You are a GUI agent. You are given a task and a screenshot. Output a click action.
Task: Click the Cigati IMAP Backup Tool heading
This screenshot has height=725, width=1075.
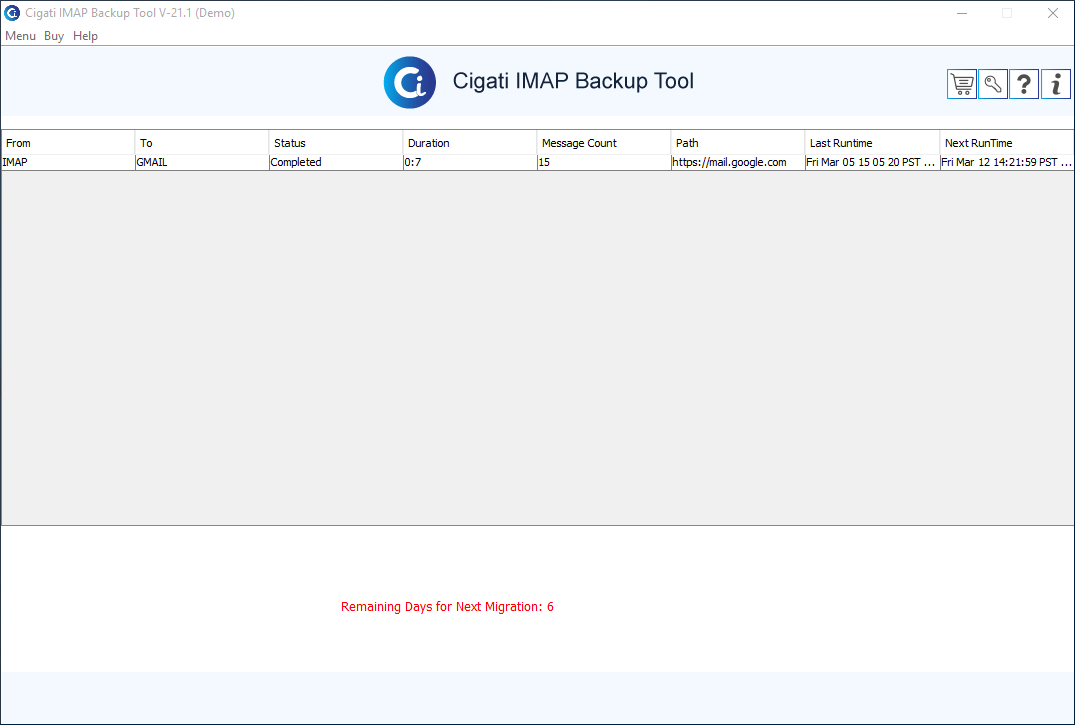(x=573, y=81)
